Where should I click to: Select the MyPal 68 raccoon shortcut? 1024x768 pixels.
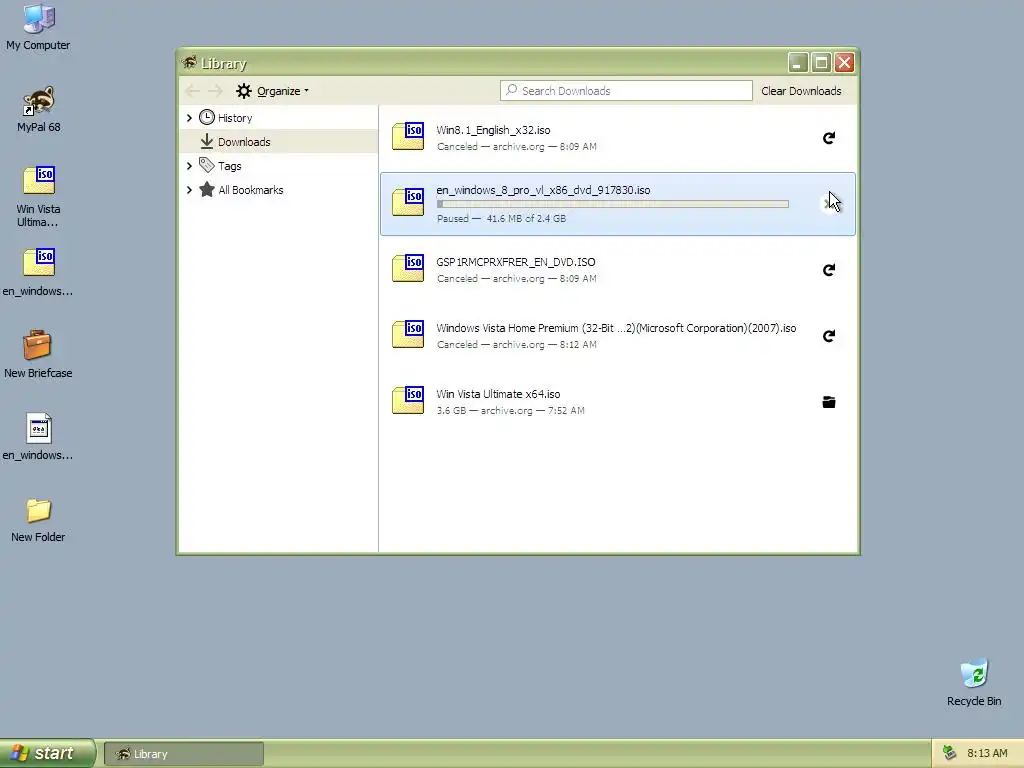coord(38,110)
